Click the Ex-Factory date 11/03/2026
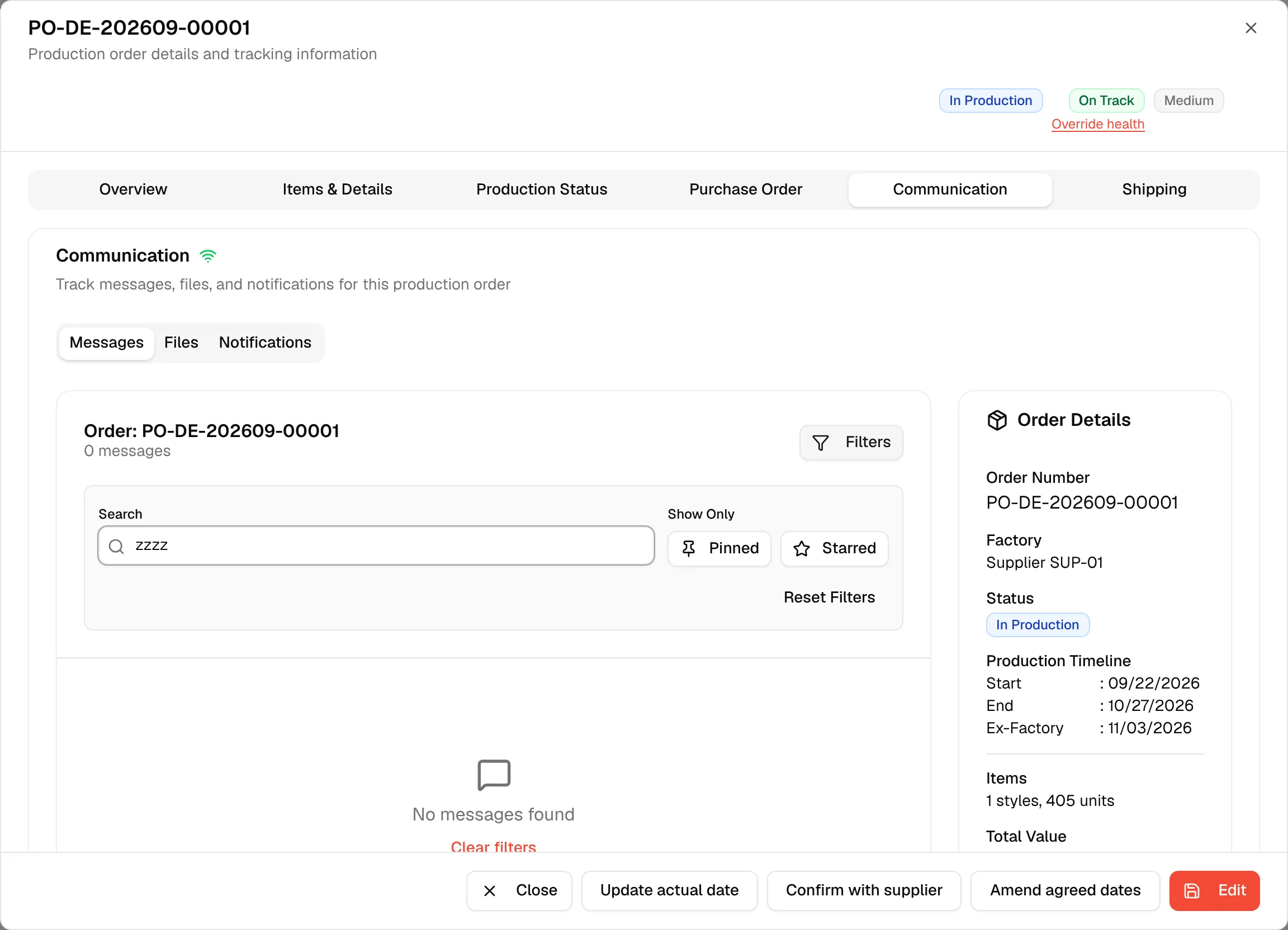Viewport: 1288px width, 930px height. pos(1149,728)
